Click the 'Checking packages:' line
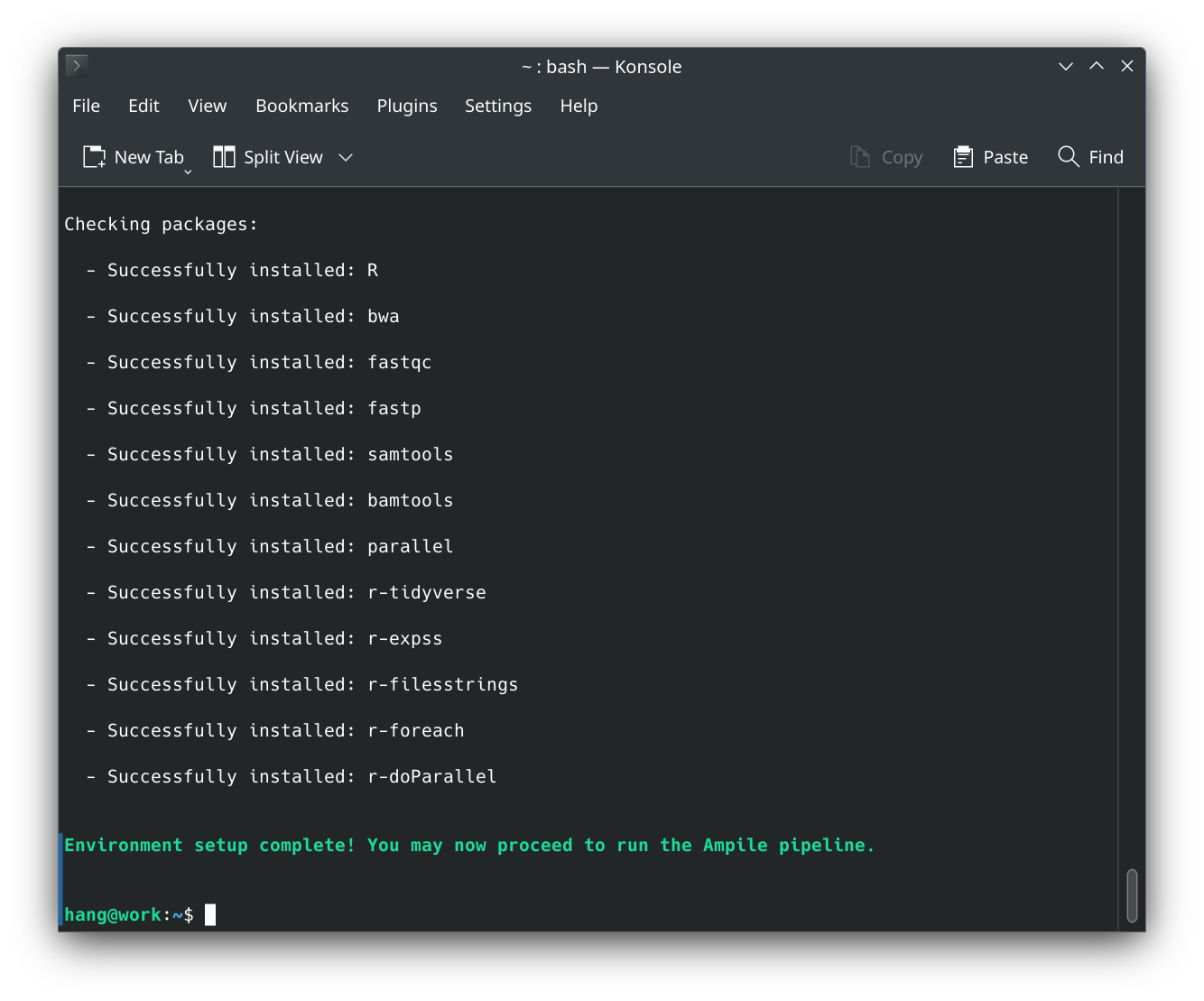 click(161, 224)
